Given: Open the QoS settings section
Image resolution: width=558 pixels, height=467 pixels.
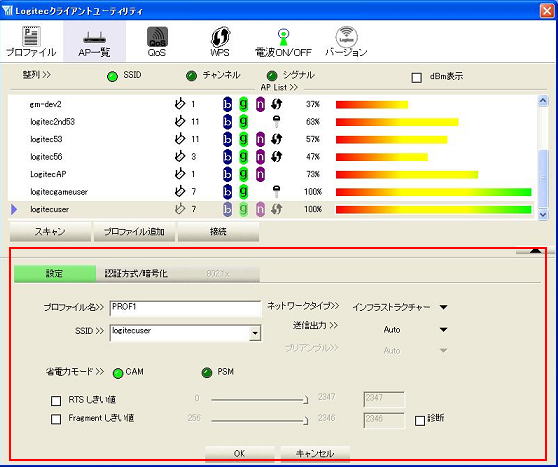Looking at the screenshot, I should 157,41.
